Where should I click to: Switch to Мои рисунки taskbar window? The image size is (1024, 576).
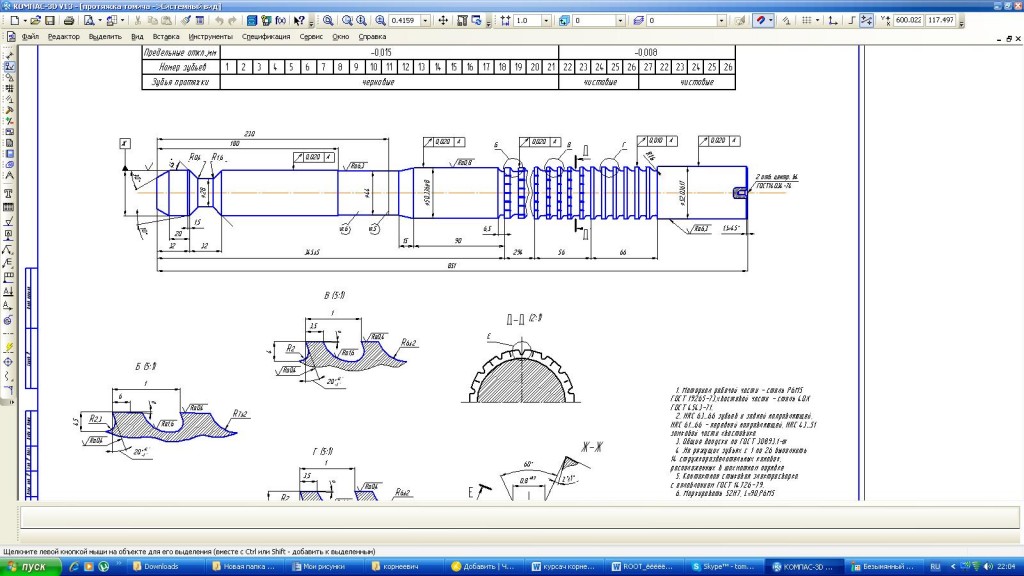point(325,567)
